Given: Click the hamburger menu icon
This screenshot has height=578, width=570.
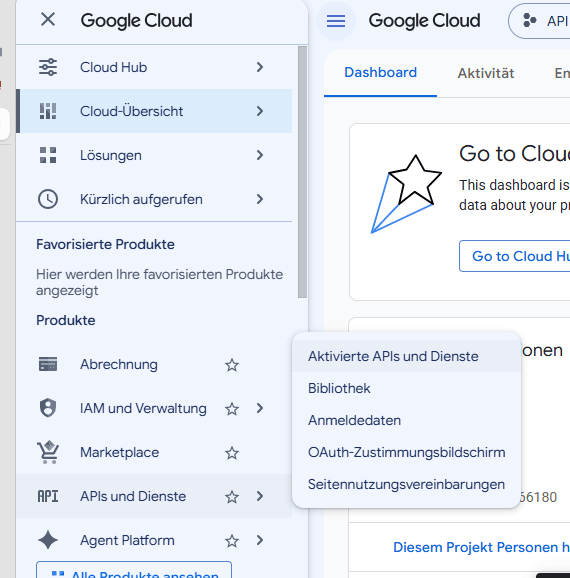Looking at the screenshot, I should (x=336, y=21).
